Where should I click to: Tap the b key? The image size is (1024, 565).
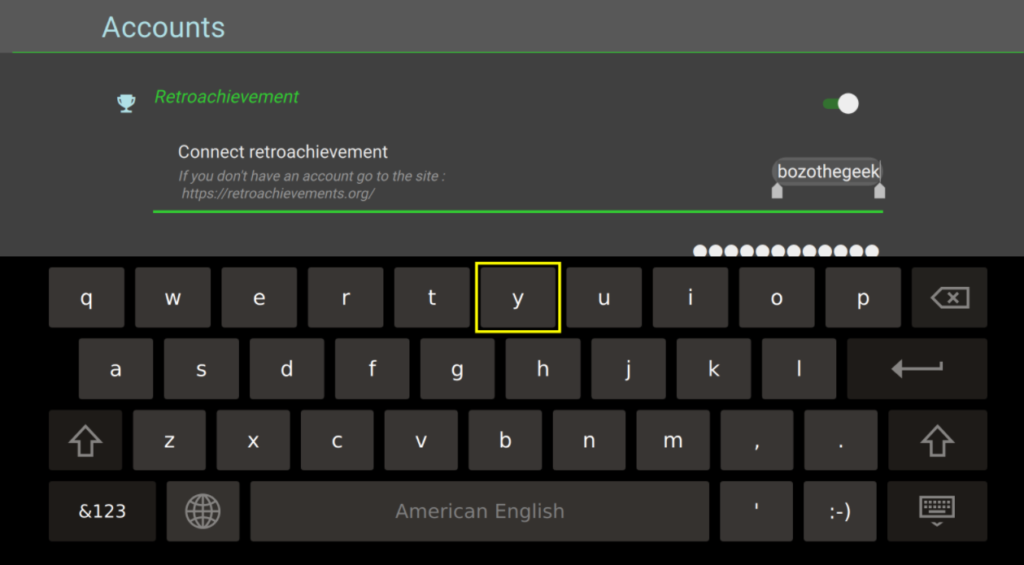pyautogui.click(x=505, y=441)
